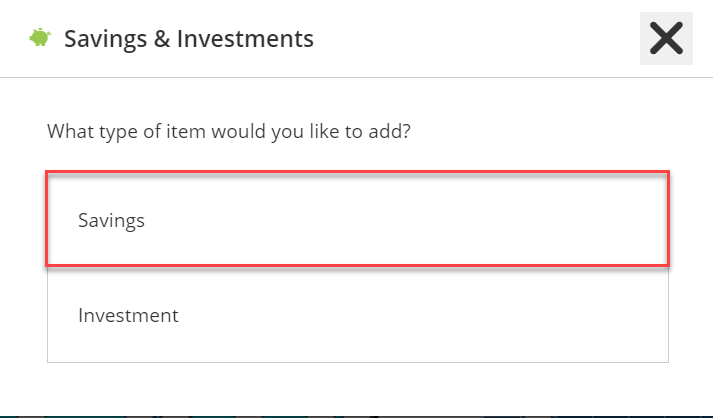
Task: Click the red-outlined Savings box
Action: click(x=357, y=219)
